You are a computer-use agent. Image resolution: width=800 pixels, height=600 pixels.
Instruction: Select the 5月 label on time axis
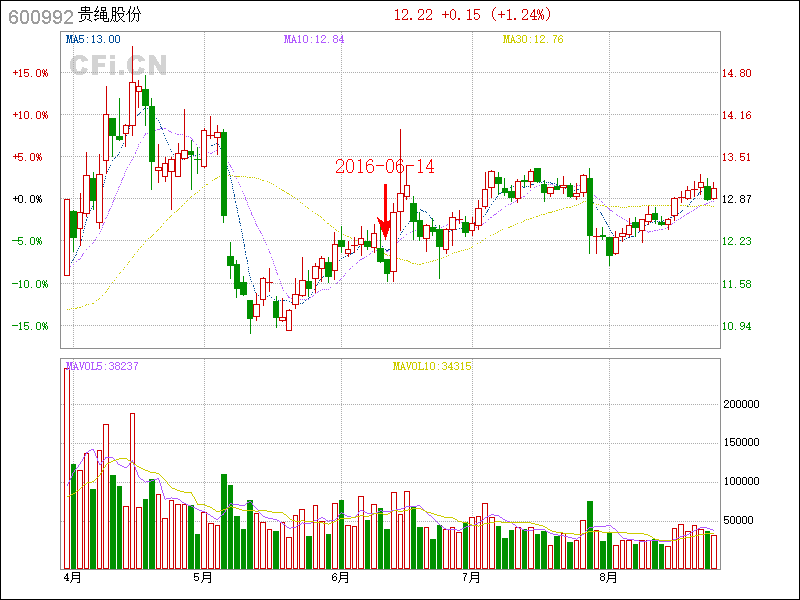click(x=203, y=578)
